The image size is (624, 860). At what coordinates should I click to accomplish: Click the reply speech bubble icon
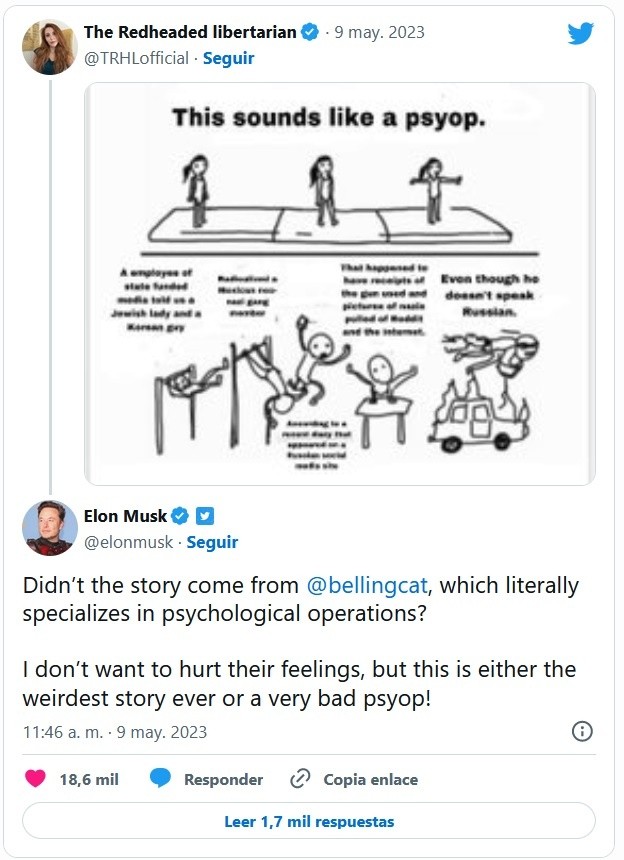(x=158, y=779)
